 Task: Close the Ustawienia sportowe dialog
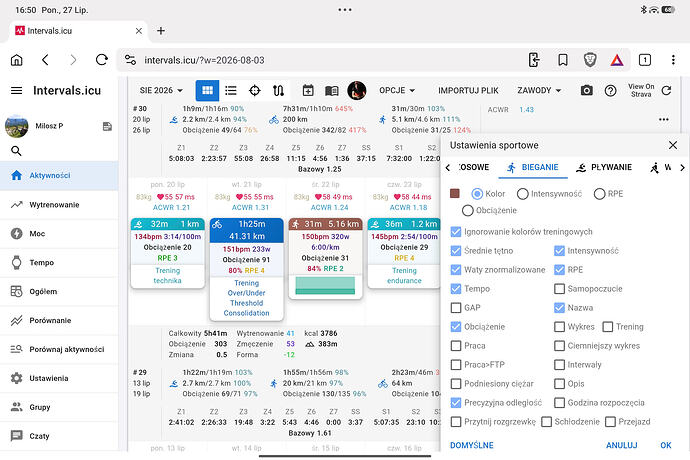tap(672, 145)
